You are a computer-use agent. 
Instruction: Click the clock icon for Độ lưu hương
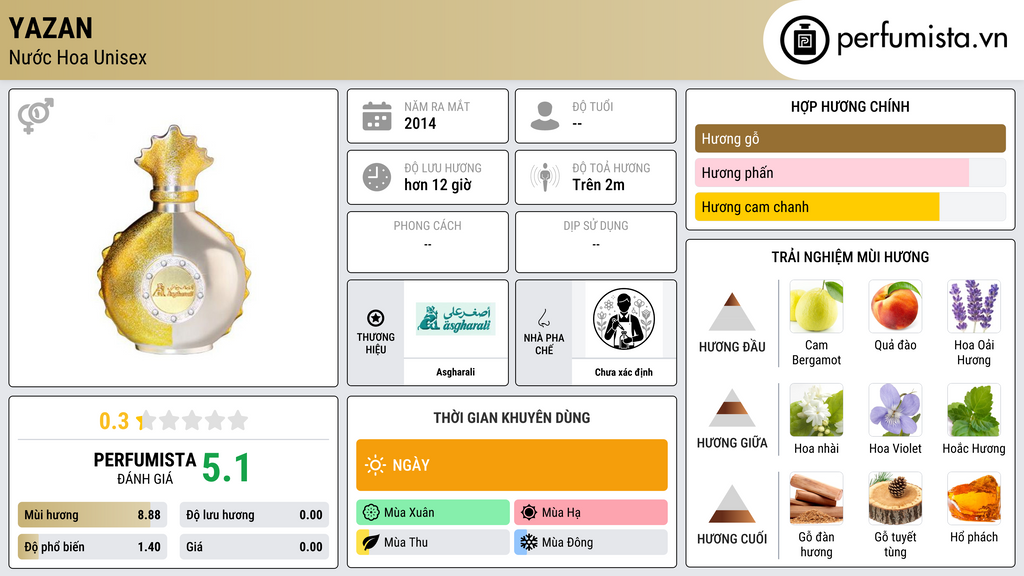(x=377, y=177)
